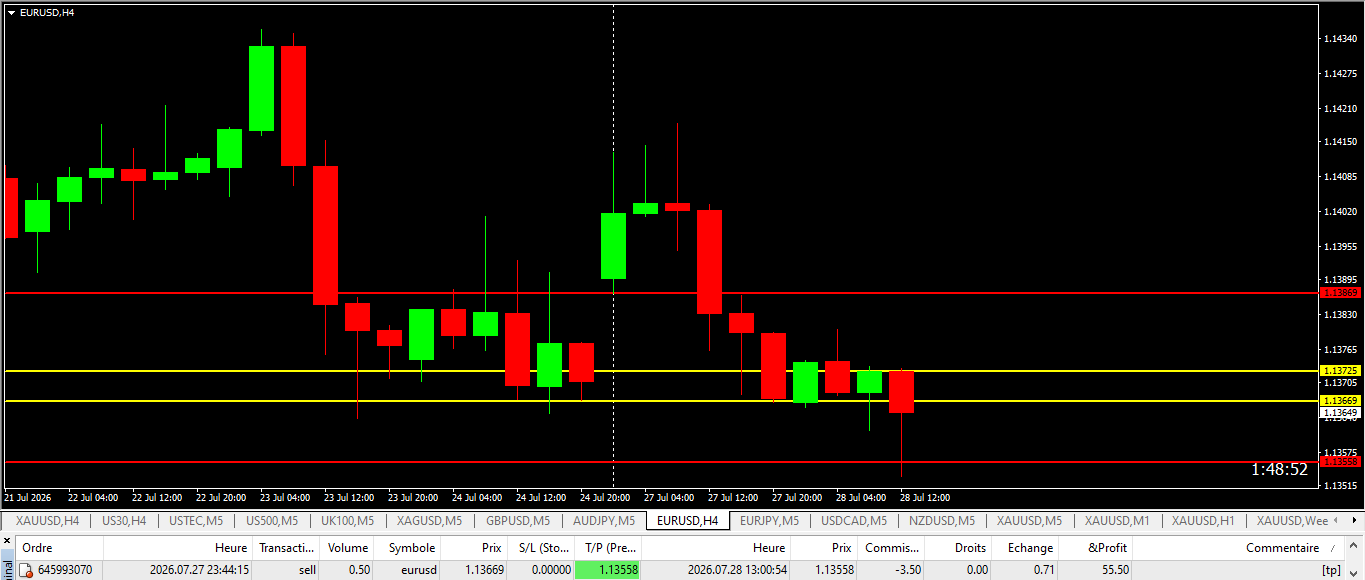
Task: Switch to the UK100,M5 chart tab
Action: [348, 521]
